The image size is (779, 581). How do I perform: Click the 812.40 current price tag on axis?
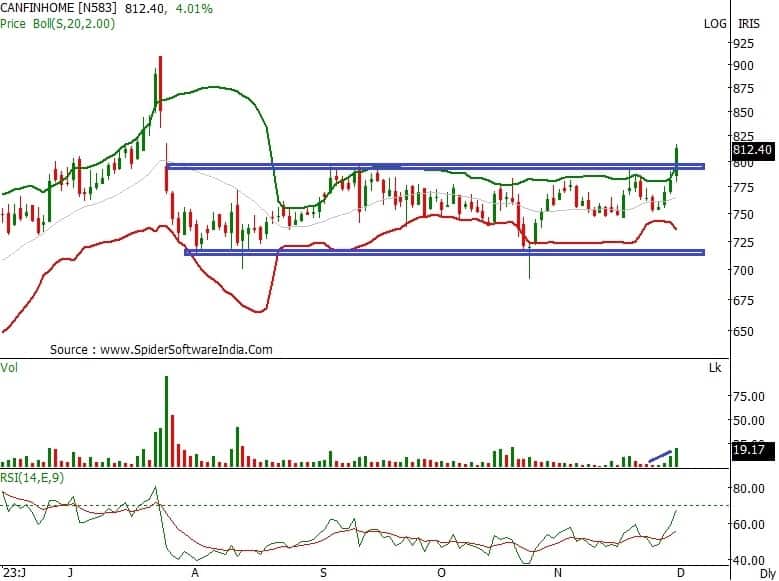tap(753, 150)
